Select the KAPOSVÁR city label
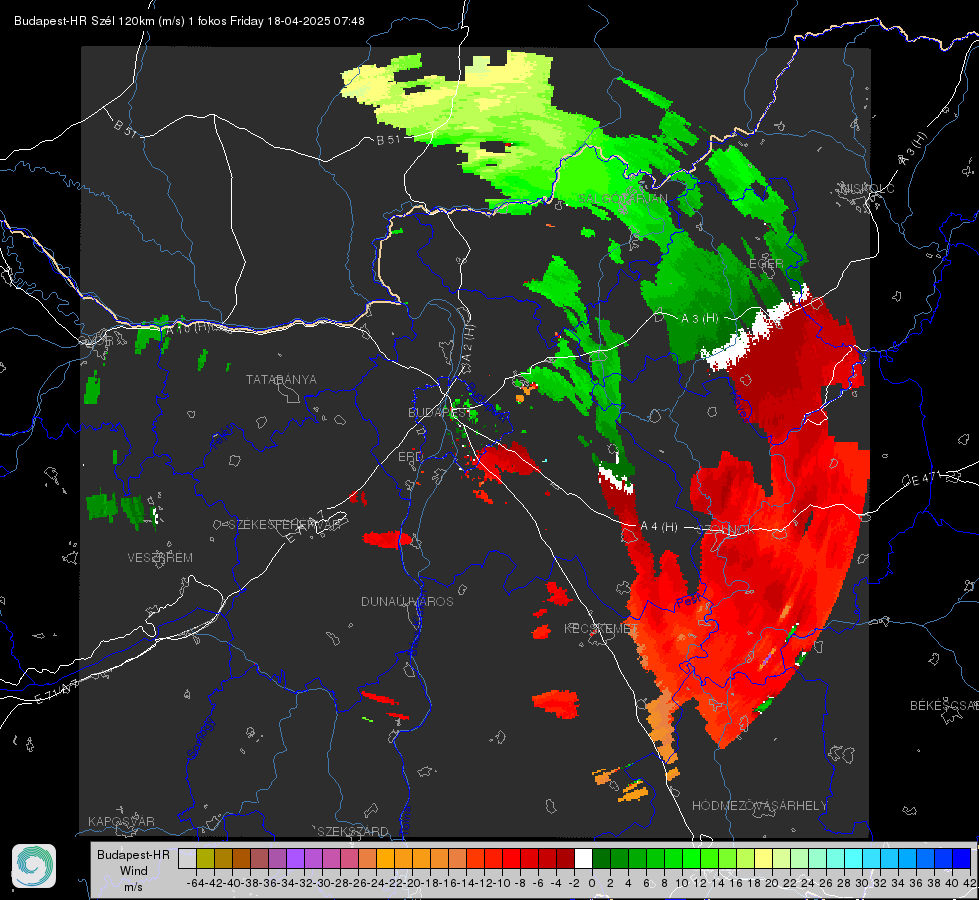The height and width of the screenshot is (900, 979). (121, 821)
